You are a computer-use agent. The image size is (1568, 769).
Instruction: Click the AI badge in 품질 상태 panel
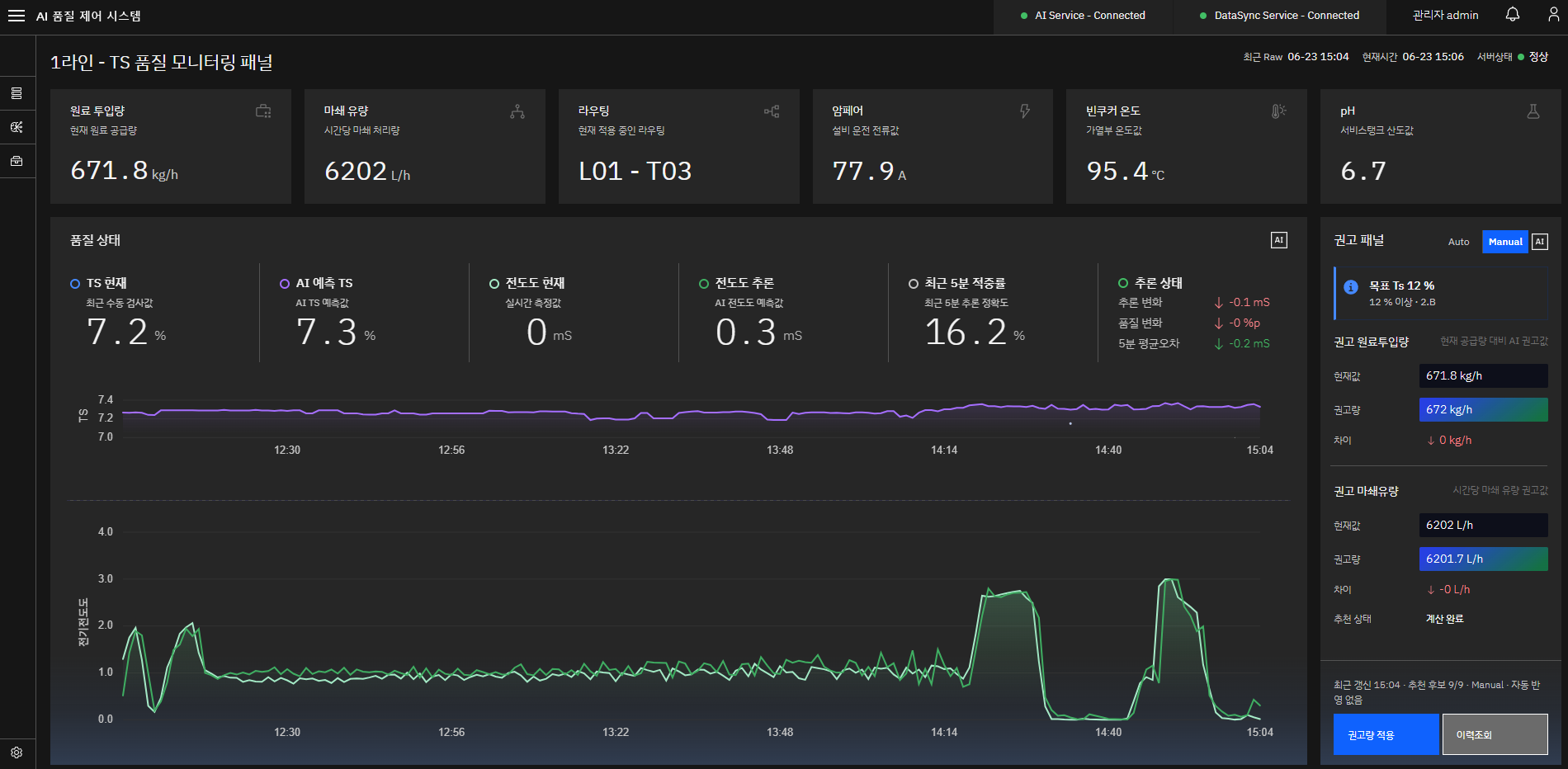[x=1278, y=240]
